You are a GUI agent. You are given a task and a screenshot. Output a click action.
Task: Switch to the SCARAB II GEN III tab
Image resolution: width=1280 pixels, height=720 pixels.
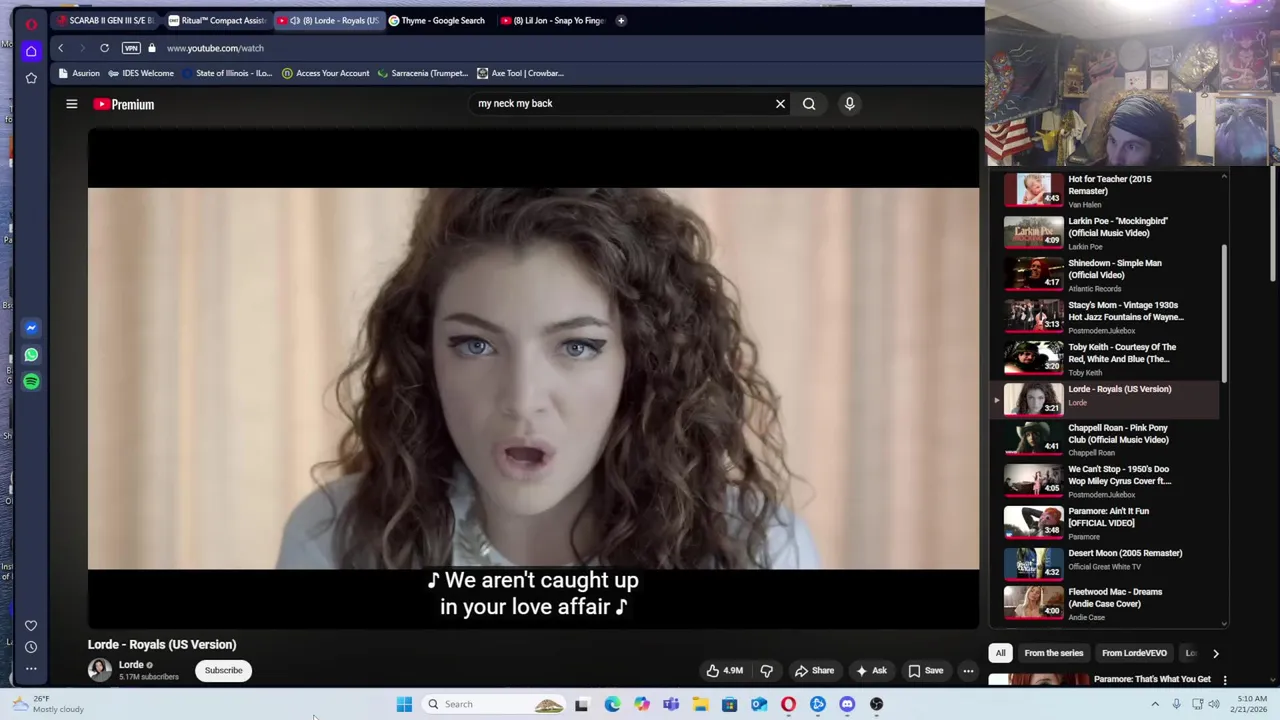106,20
